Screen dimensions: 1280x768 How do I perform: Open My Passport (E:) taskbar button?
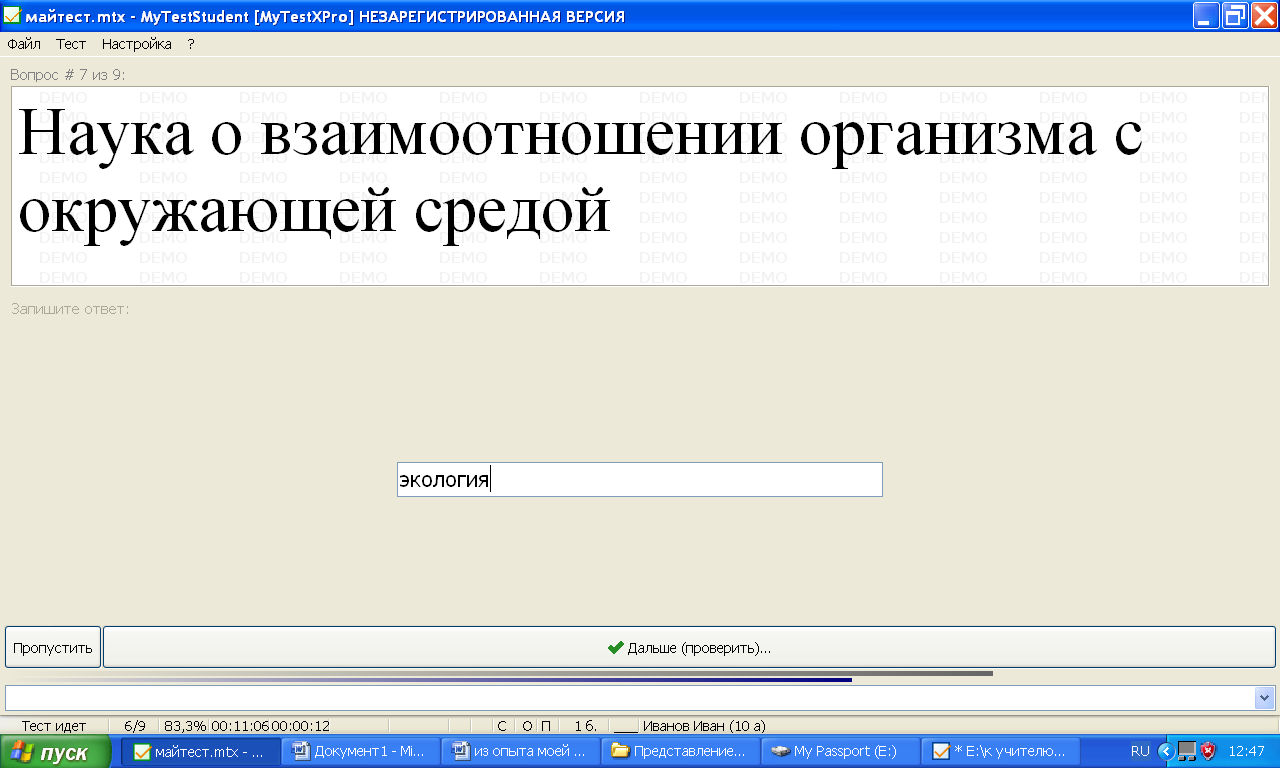840,751
